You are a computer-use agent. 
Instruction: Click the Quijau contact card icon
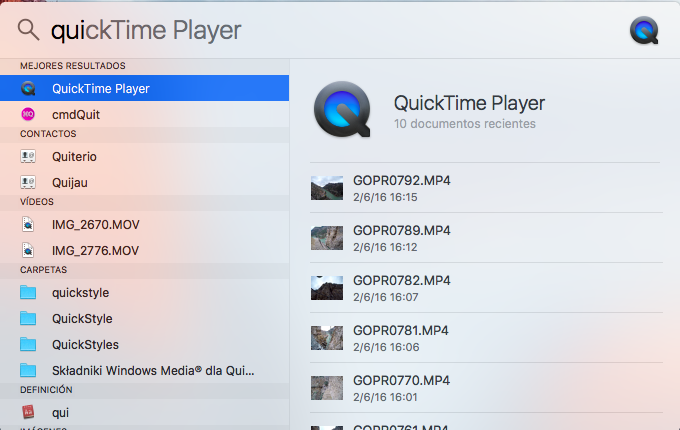[x=28, y=182]
